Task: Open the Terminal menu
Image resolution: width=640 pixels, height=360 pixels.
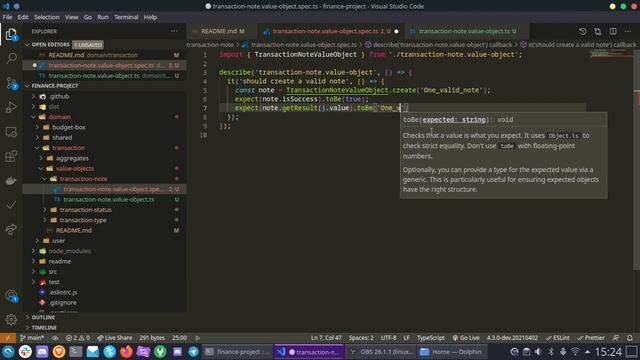Action: (x=126, y=17)
